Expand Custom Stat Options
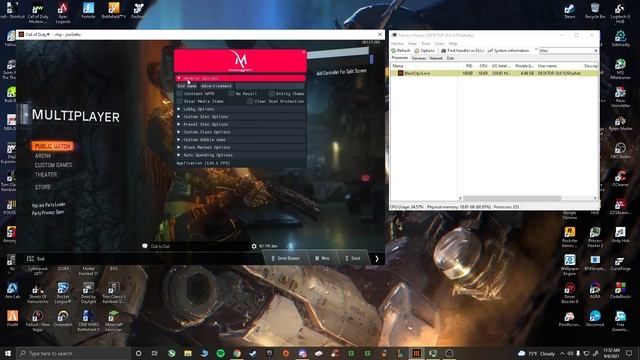Screen dimensions: 640x360 240,117
